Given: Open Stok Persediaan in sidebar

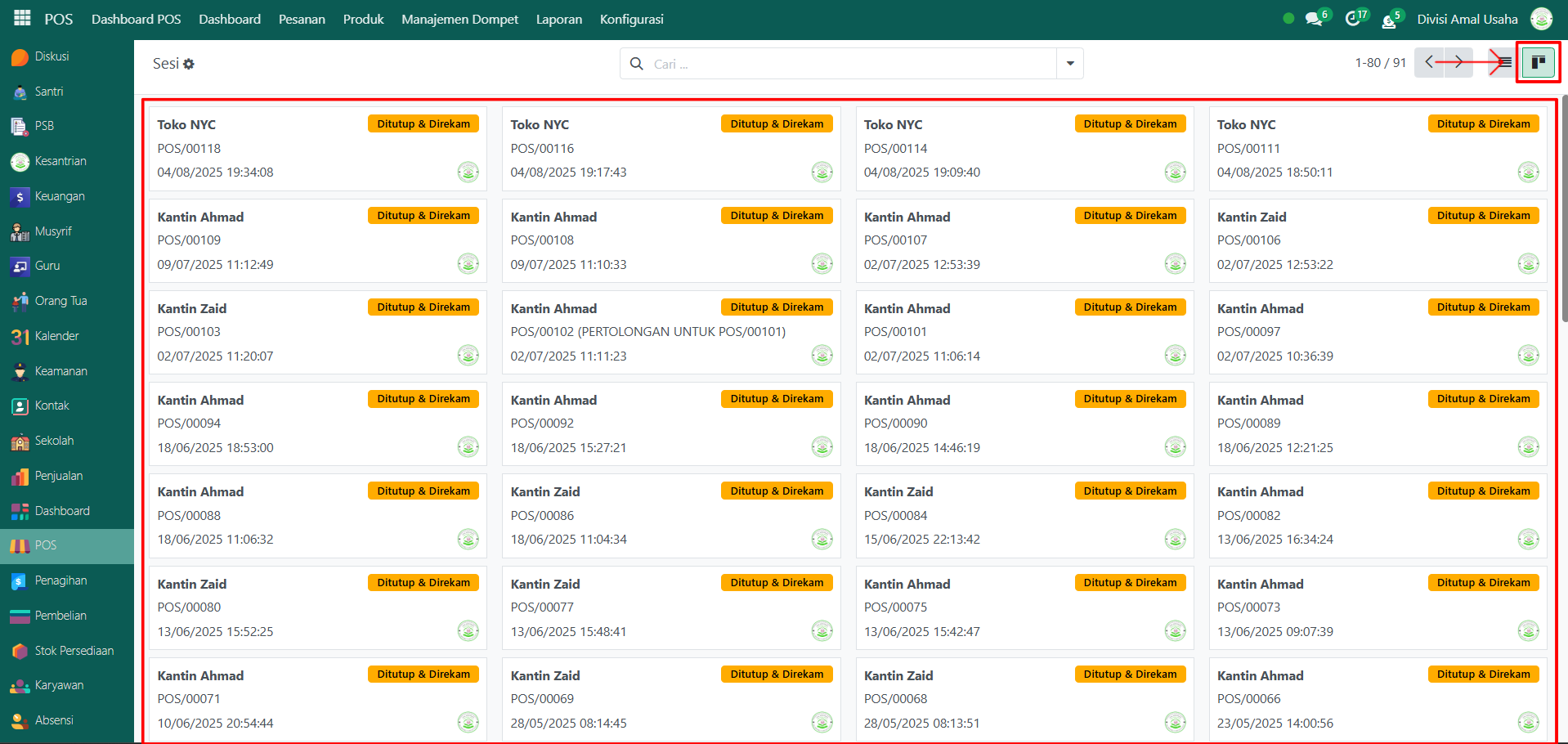Looking at the screenshot, I should coord(74,651).
